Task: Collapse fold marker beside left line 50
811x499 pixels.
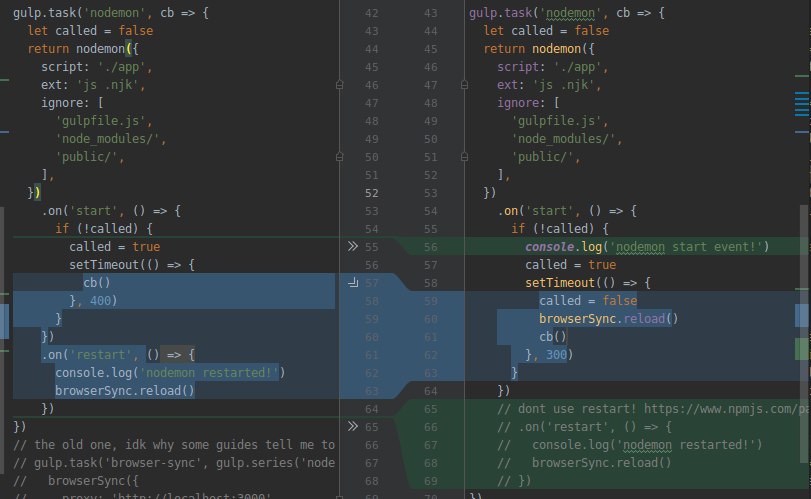Action: (x=340, y=157)
